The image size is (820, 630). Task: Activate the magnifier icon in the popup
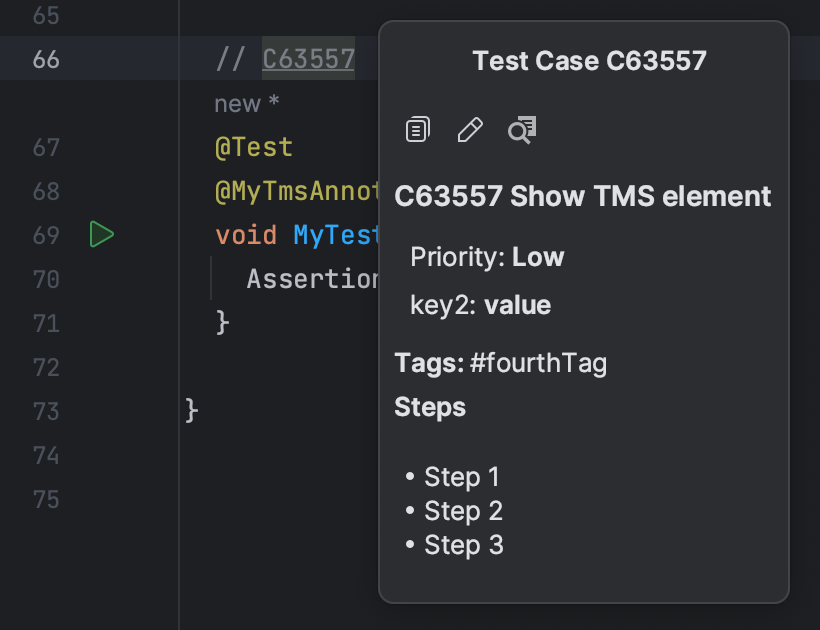tap(521, 129)
